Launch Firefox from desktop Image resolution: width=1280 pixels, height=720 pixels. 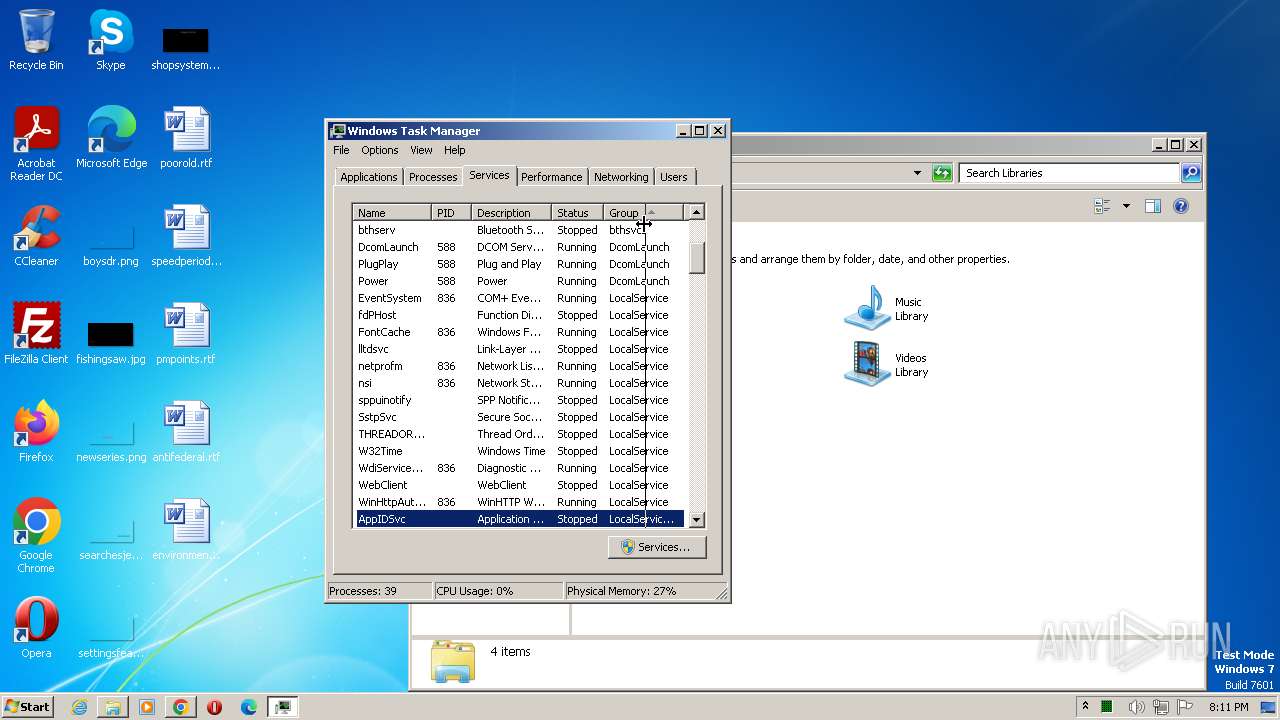coord(36,432)
